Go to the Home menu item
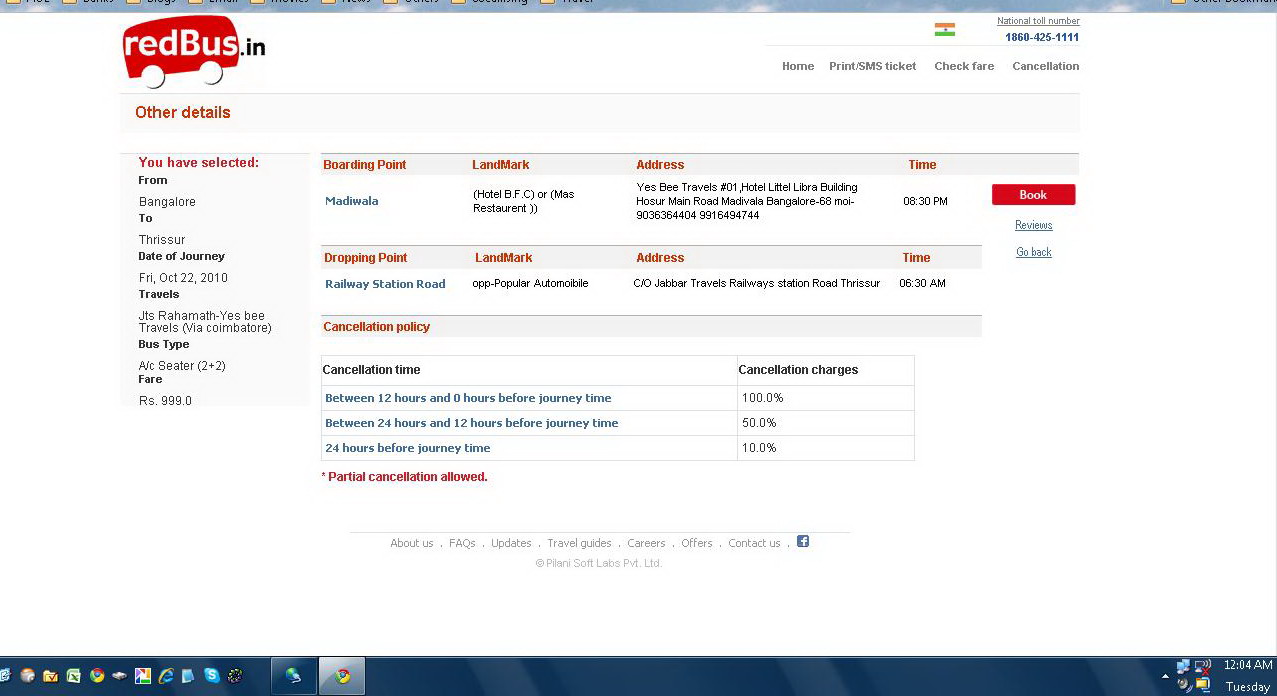The width and height of the screenshot is (1277, 696). coord(797,66)
